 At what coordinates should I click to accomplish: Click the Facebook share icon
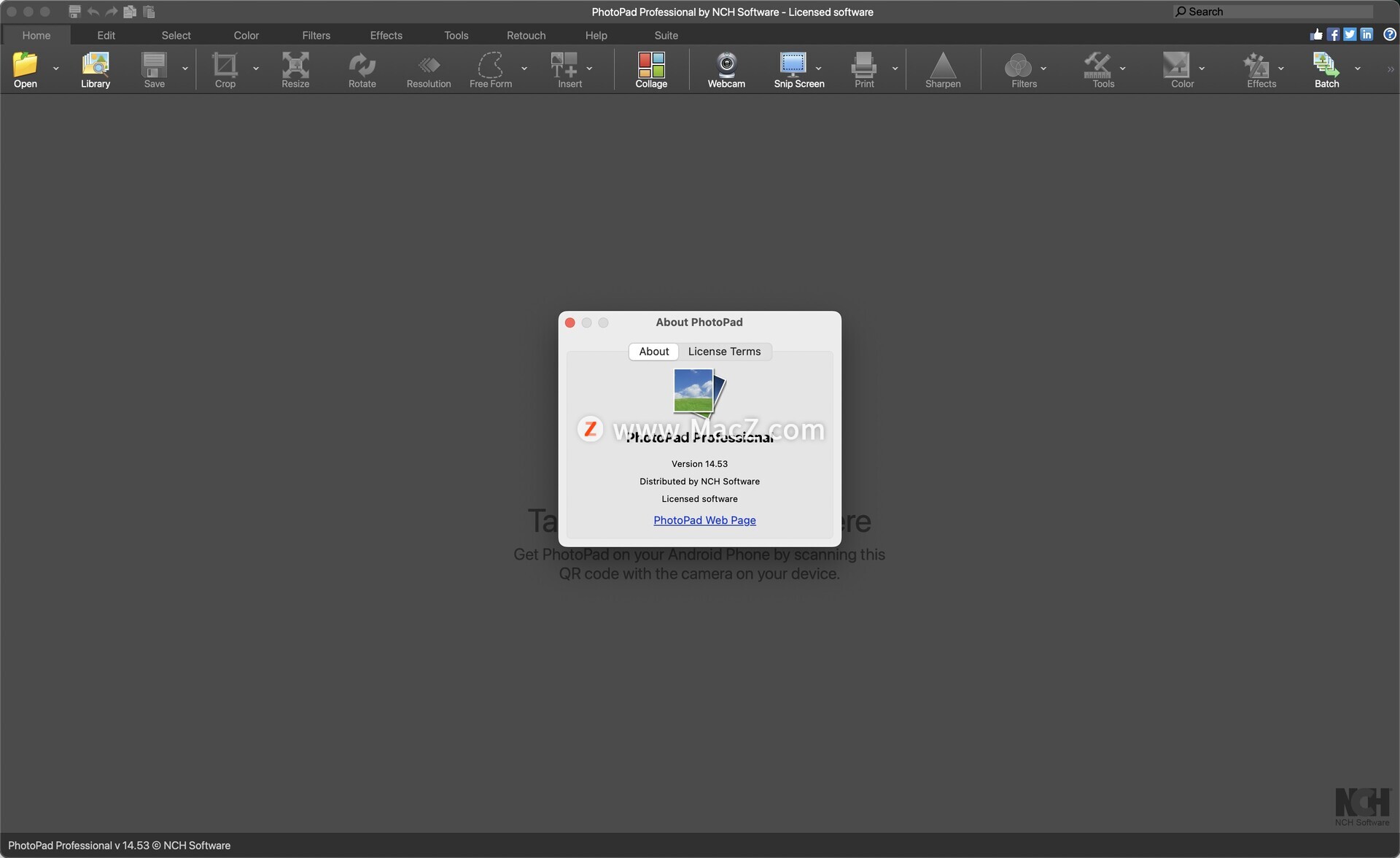click(x=1333, y=34)
